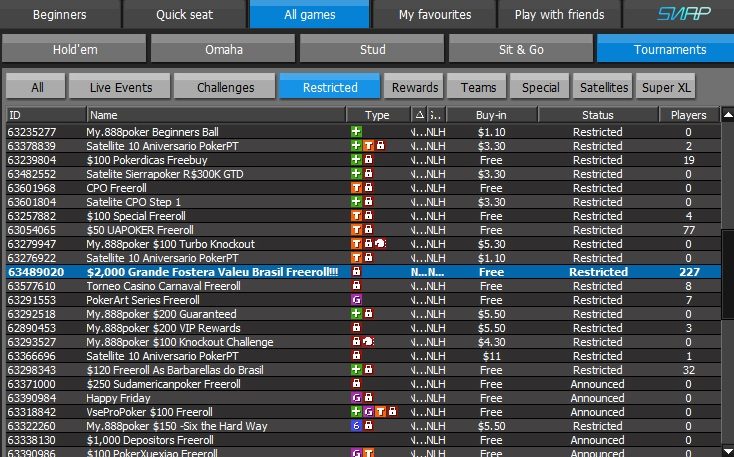This screenshot has width=734, height=457.
Task: Click green plus icon in As Barbarellas row
Action: (x=356, y=369)
